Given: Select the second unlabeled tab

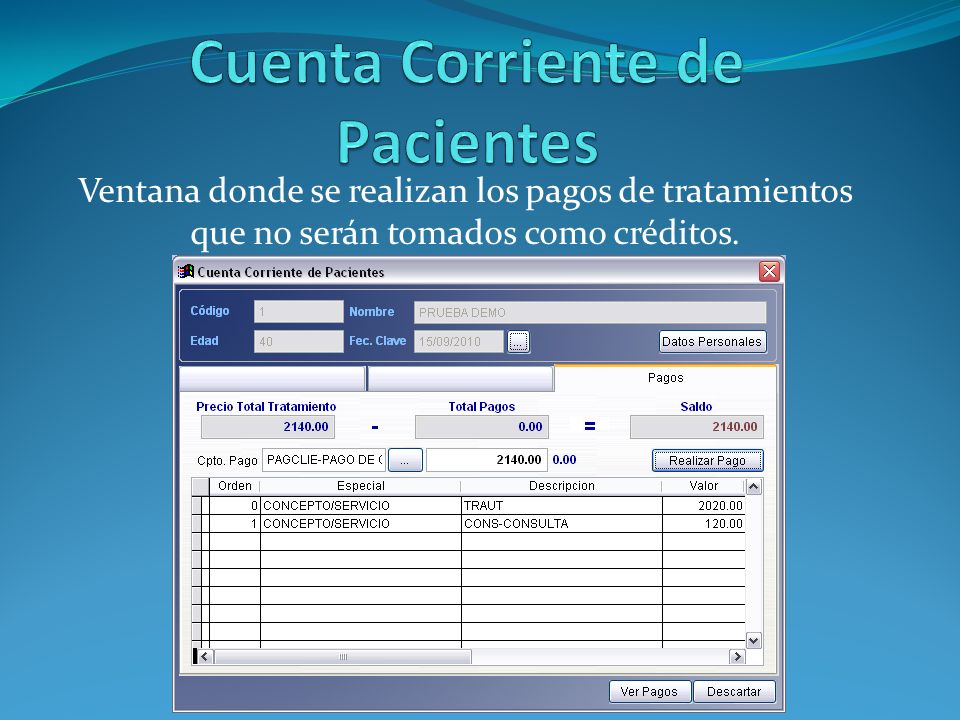Looking at the screenshot, I should tap(460, 379).
